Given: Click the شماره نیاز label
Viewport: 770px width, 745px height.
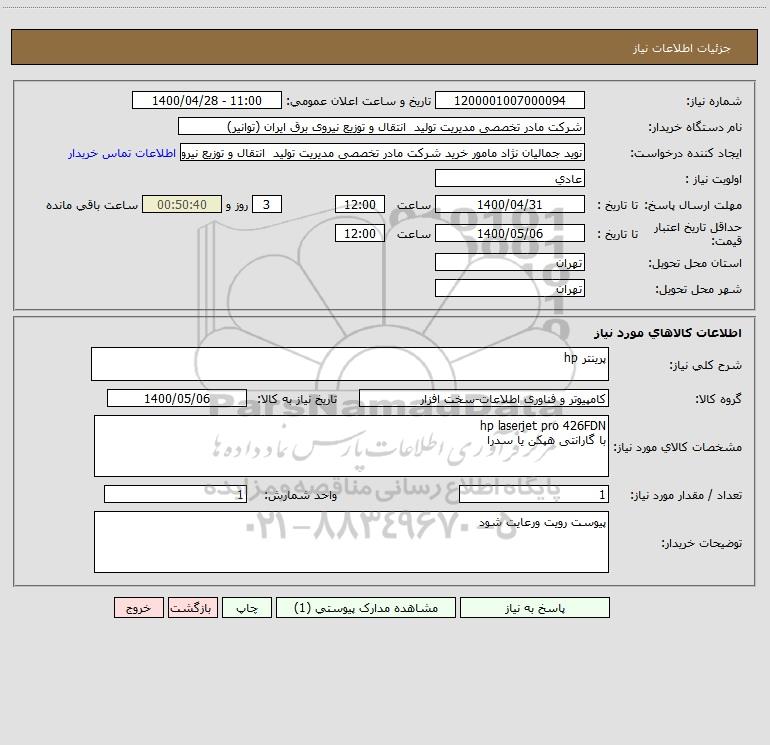Looking at the screenshot, I should (714, 101).
